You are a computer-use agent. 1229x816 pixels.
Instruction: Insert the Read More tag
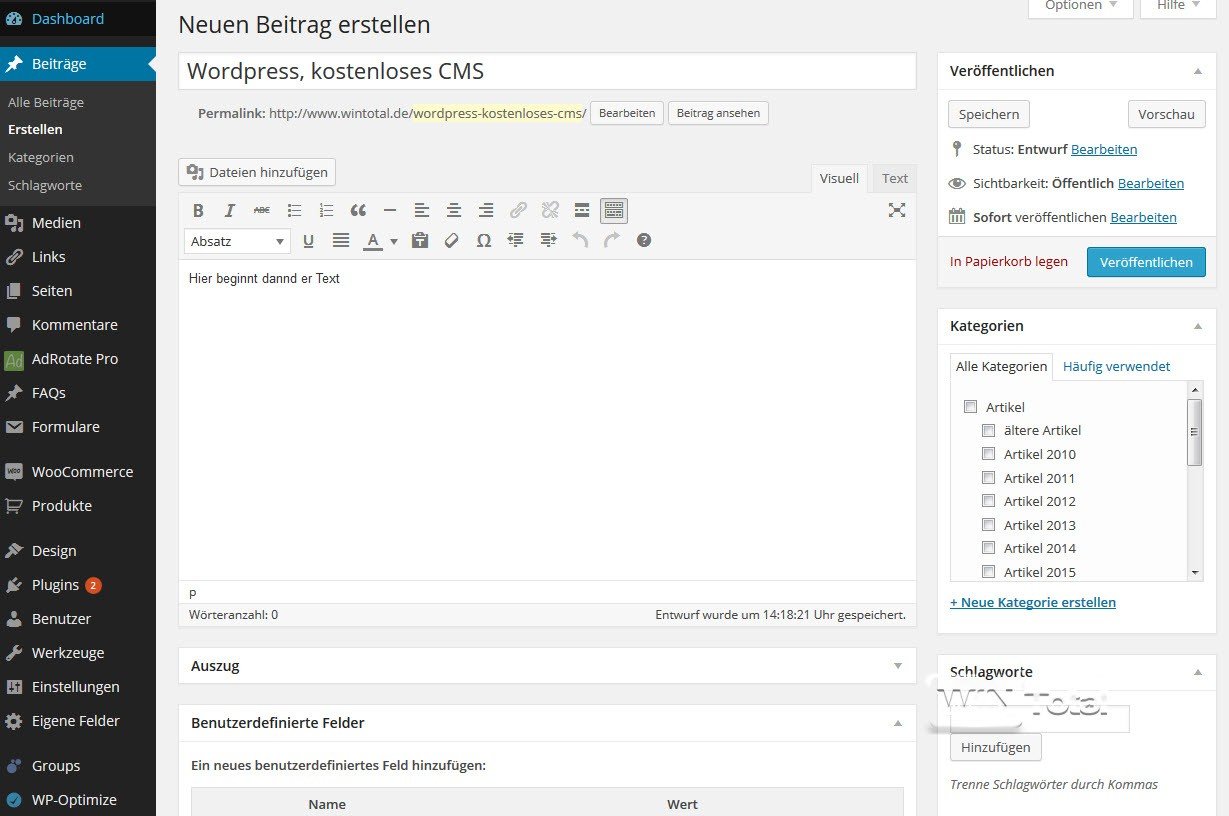tap(582, 210)
